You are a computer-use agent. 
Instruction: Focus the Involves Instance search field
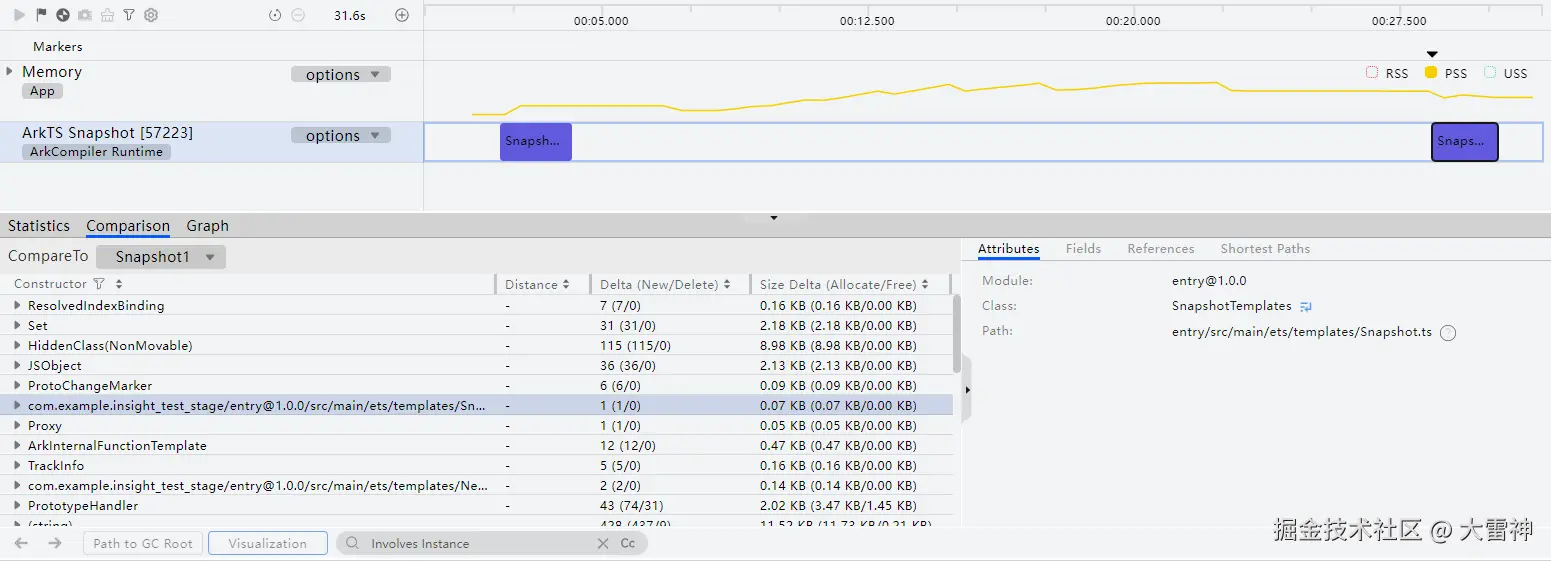click(480, 544)
